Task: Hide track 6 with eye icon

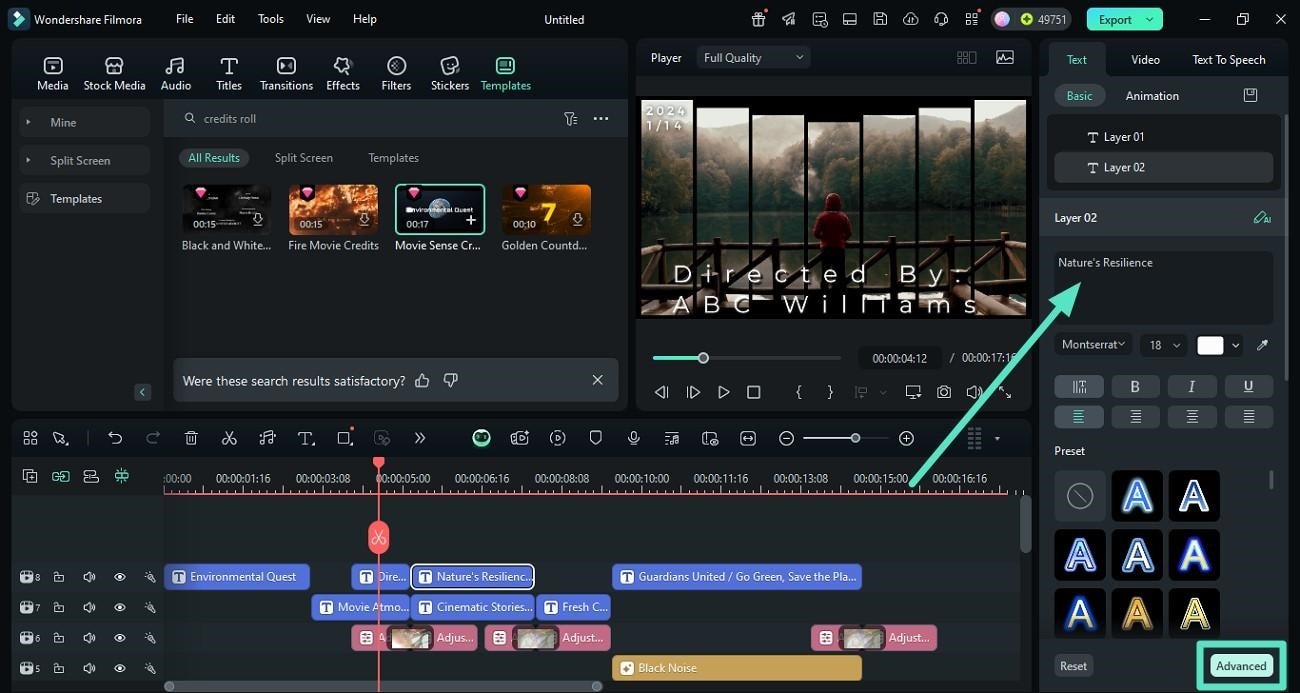Action: click(120, 638)
